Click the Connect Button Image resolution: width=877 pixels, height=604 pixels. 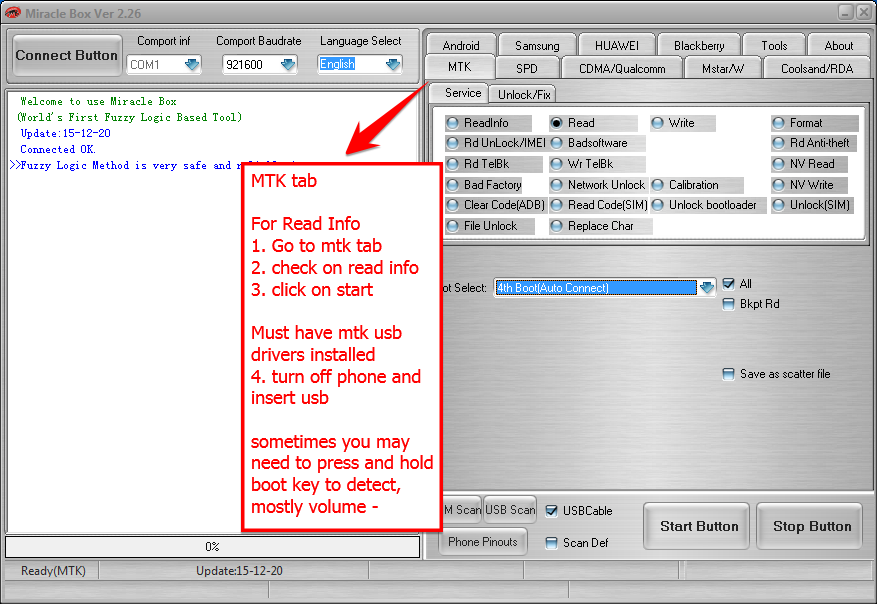[x=66, y=55]
